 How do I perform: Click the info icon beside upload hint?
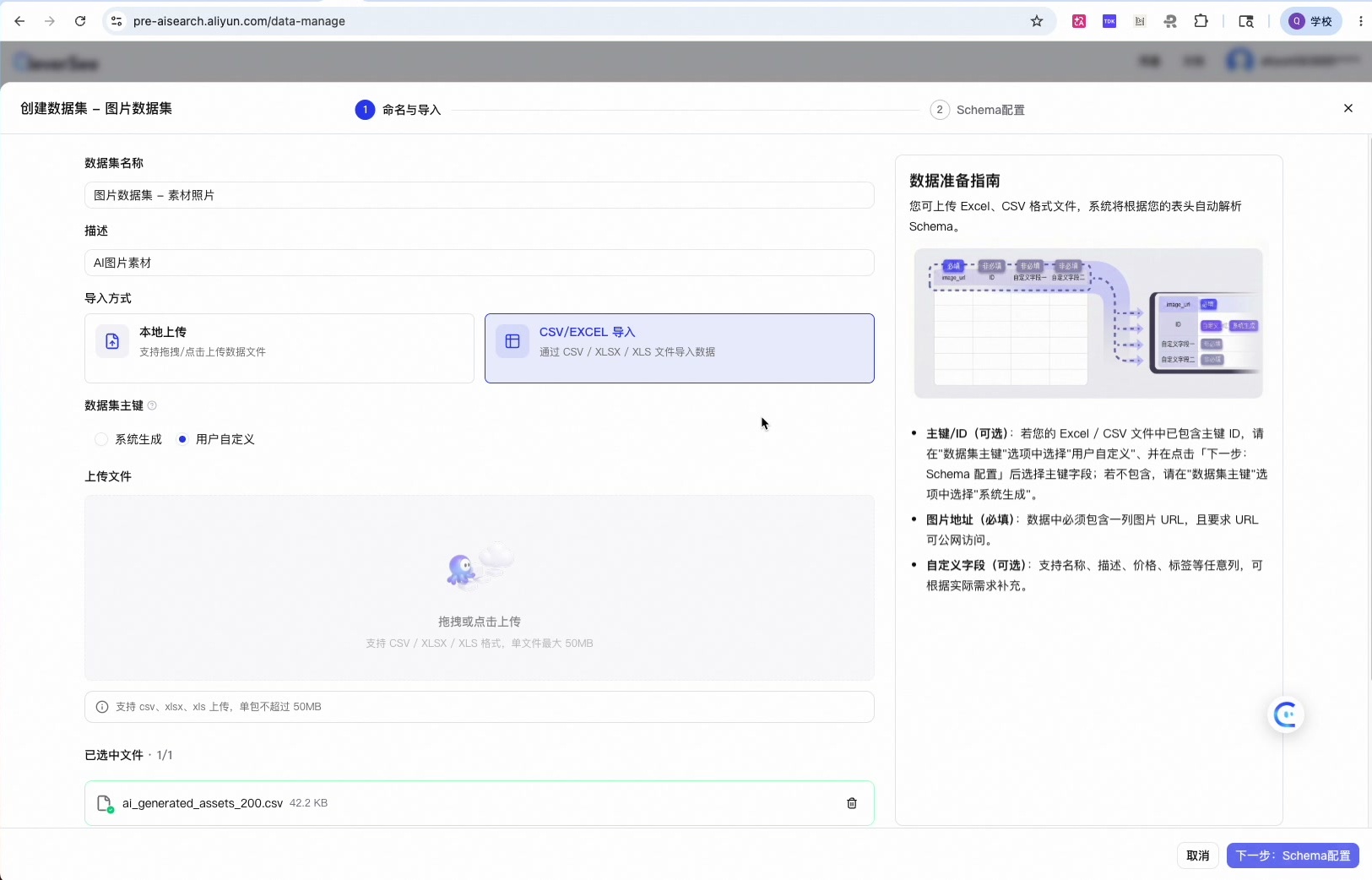pos(102,707)
